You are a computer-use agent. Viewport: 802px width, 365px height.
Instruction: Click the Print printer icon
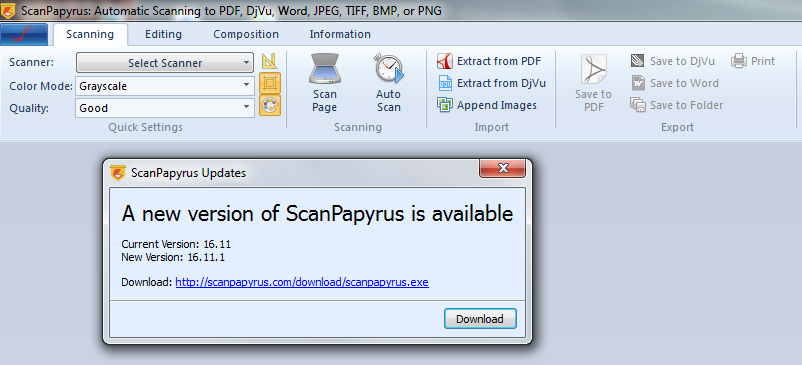pyautogui.click(x=739, y=61)
